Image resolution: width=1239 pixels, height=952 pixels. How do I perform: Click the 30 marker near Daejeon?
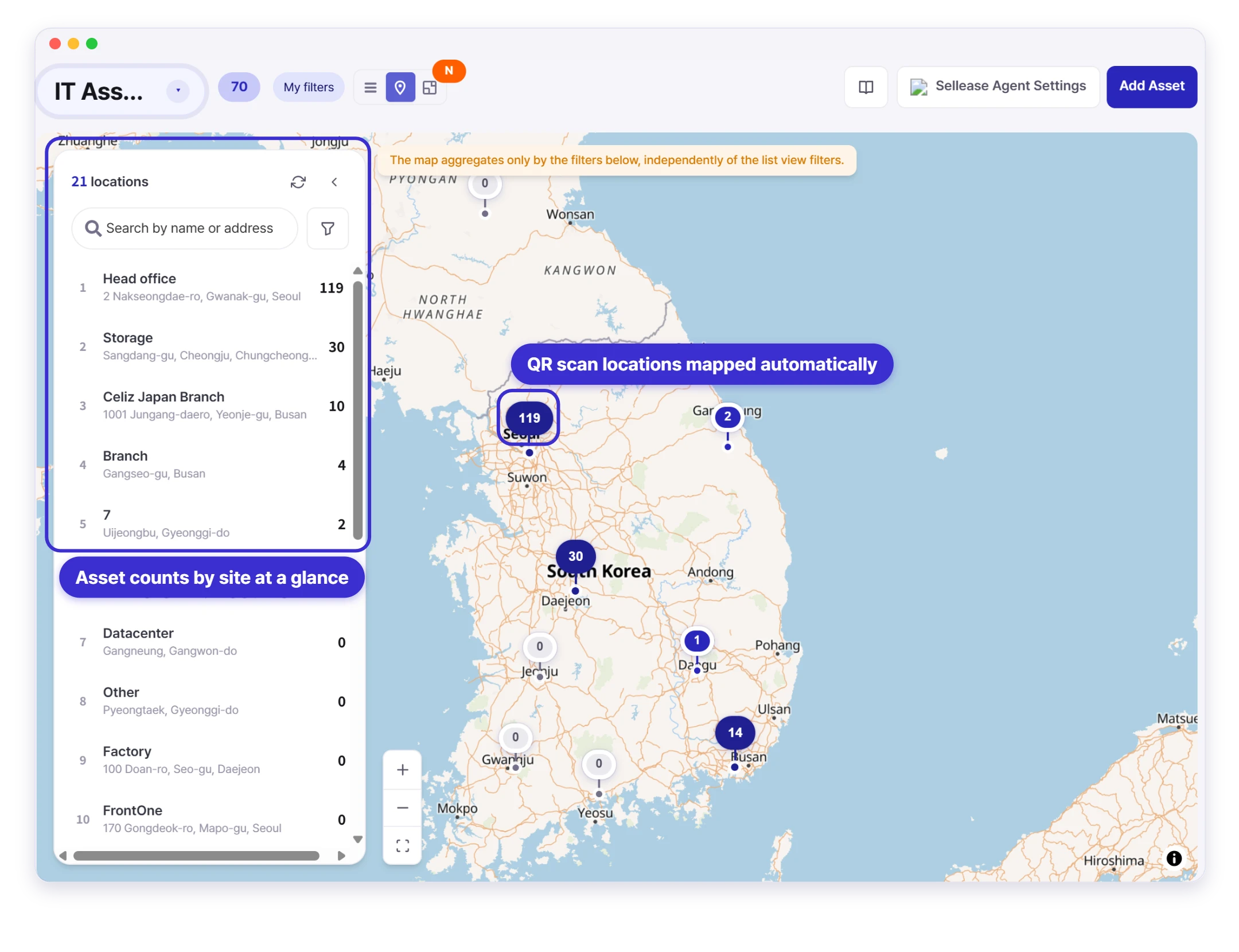[x=575, y=556]
